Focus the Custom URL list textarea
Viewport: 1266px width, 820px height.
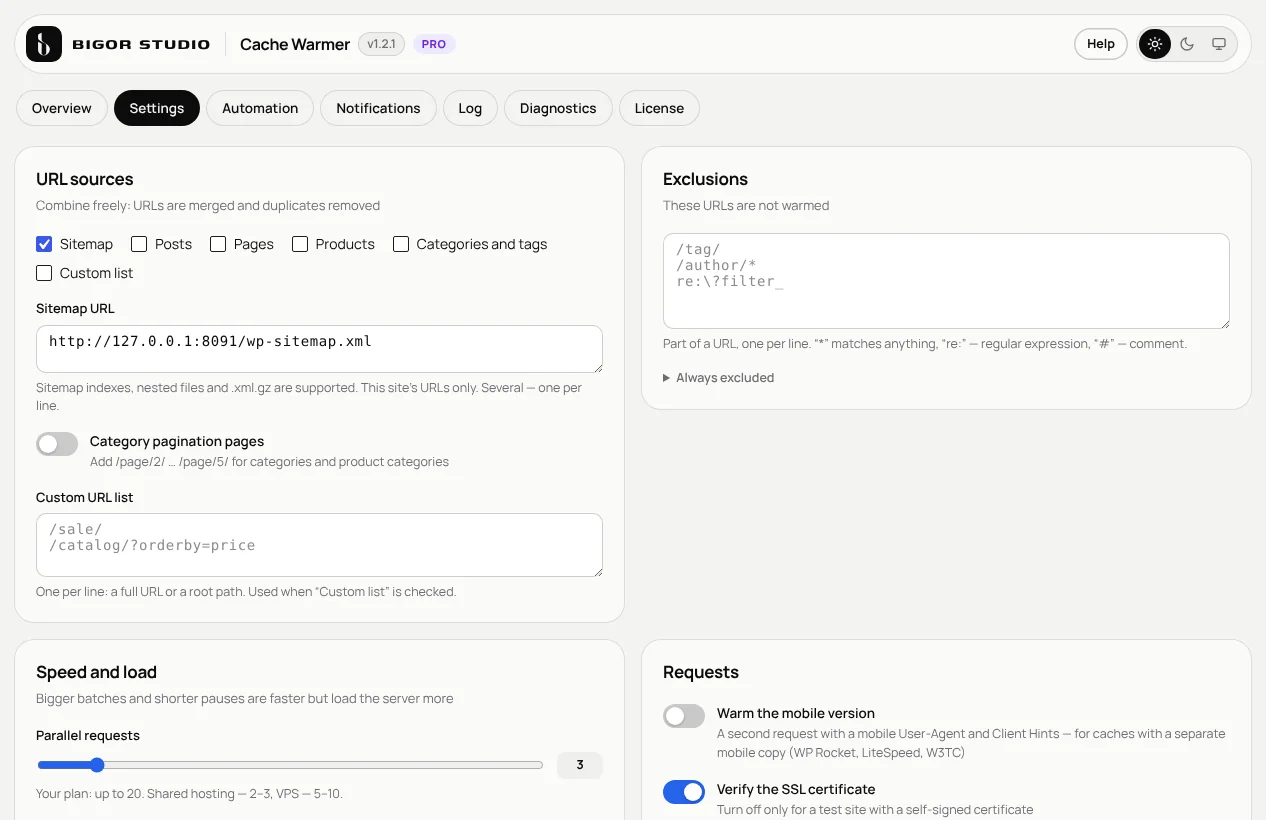pos(319,545)
